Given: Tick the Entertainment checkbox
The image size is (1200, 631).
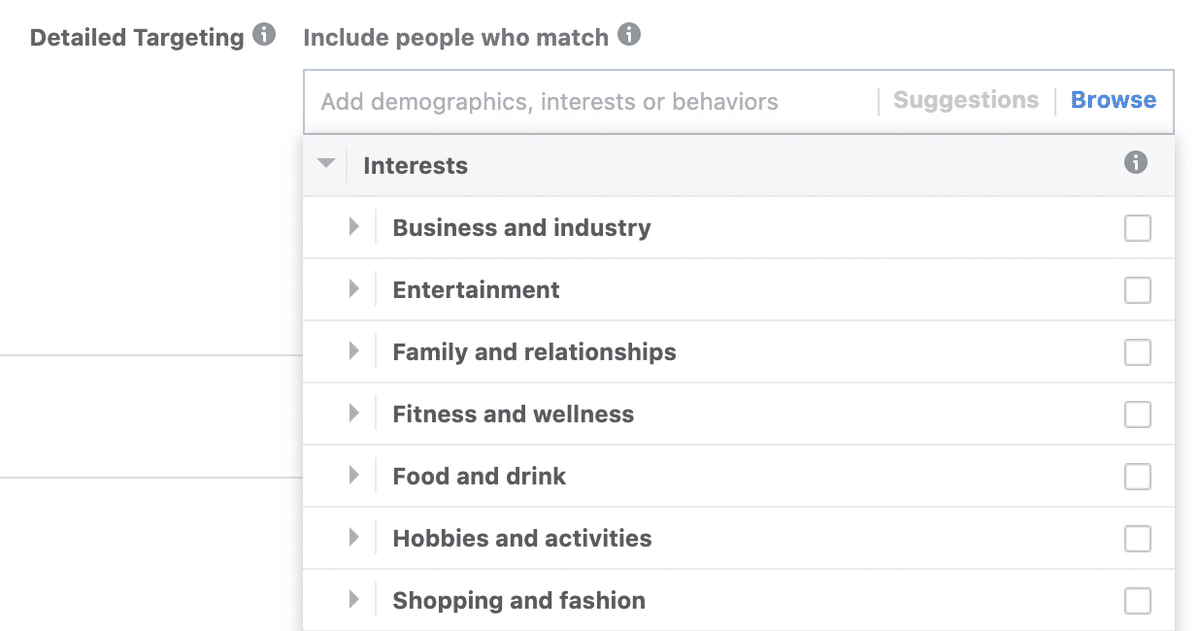Looking at the screenshot, I should click(x=1137, y=290).
